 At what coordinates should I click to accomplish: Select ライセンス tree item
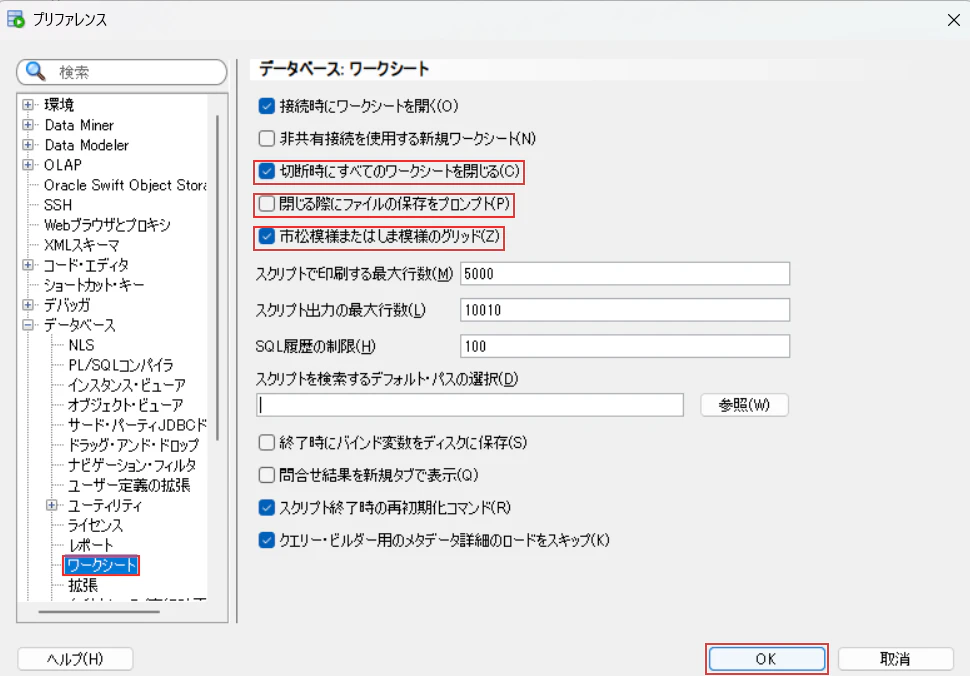[x=95, y=526]
